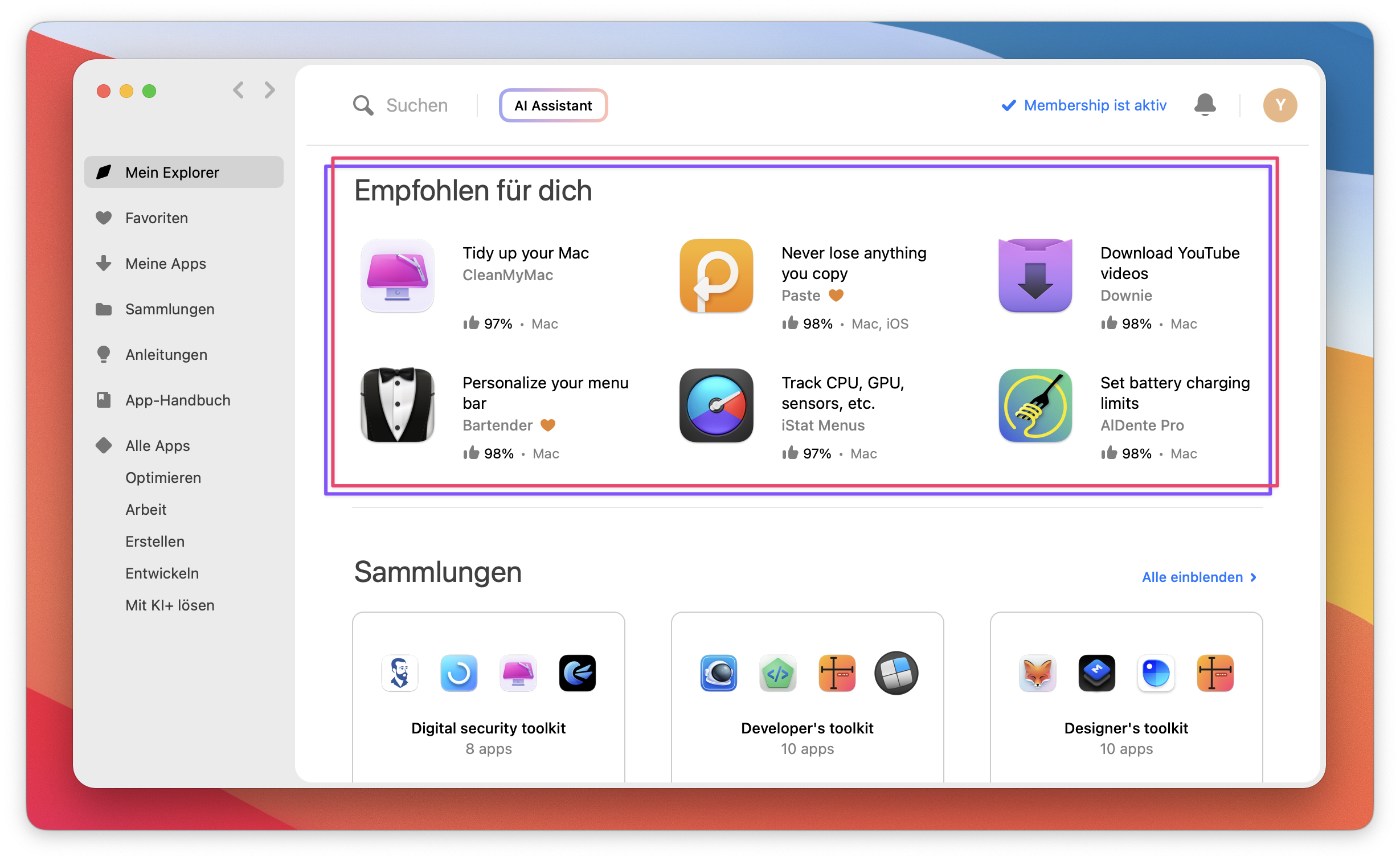This screenshot has height=861, width=1400.
Task: Open the AlDente Pro fork icon
Action: 1035,405
